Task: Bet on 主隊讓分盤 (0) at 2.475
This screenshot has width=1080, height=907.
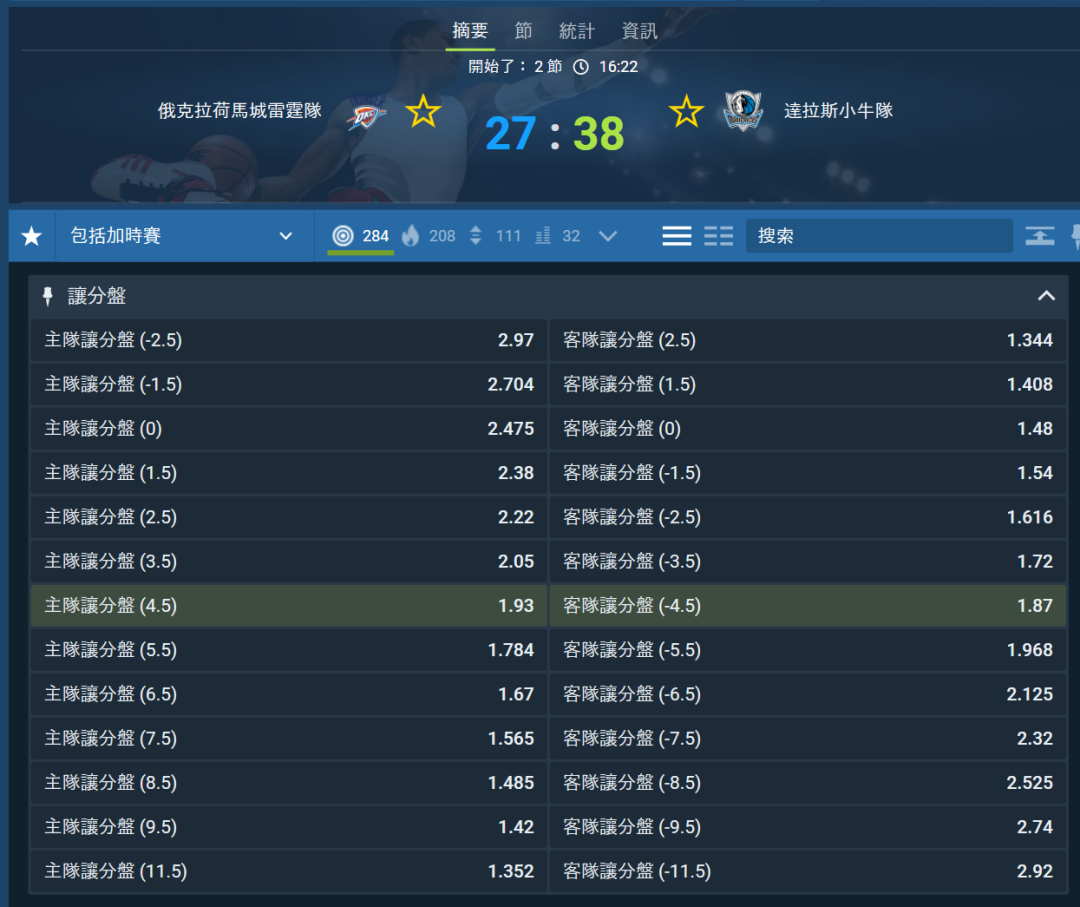Action: click(x=289, y=428)
